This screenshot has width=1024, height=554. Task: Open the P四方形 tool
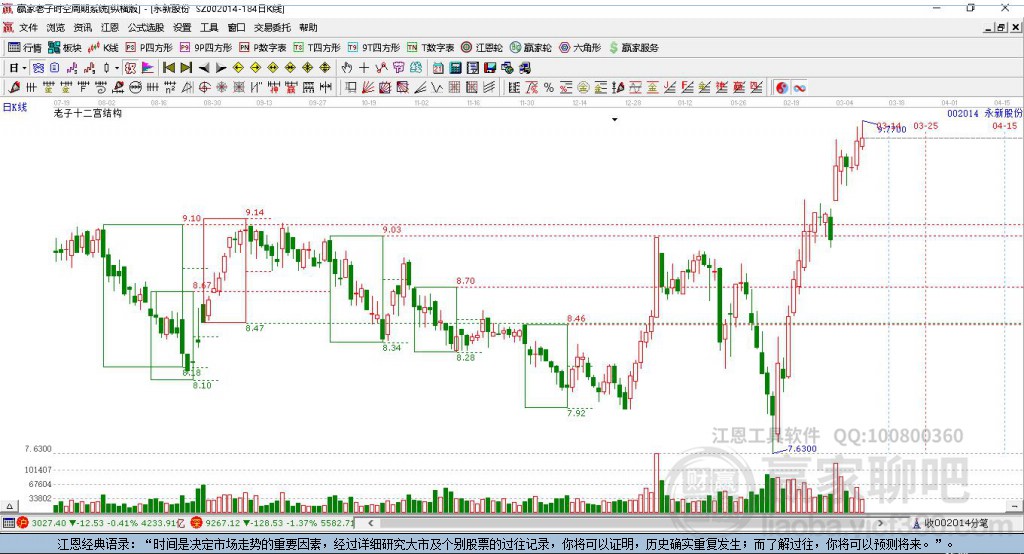coord(149,48)
